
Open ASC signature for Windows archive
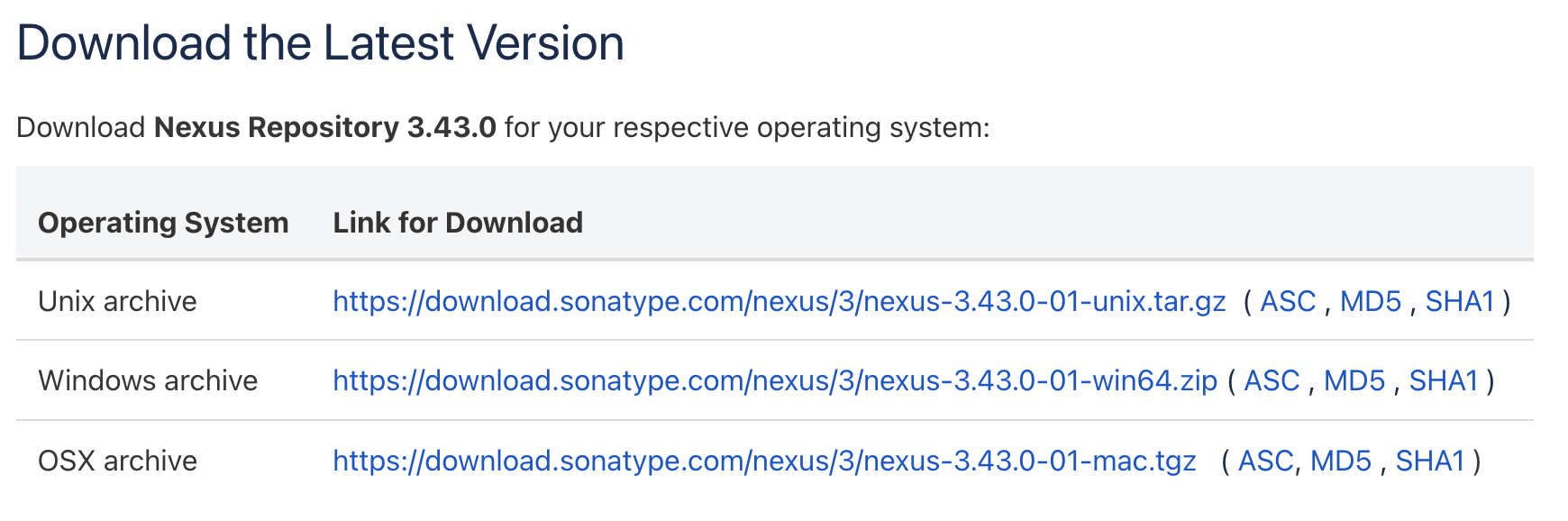pyautogui.click(x=1272, y=380)
